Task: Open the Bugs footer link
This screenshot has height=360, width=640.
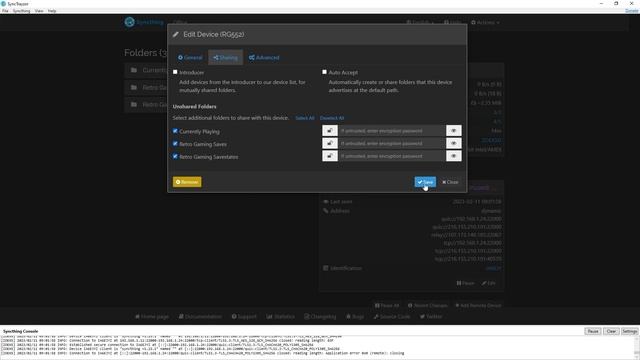Action: [x=355, y=316]
